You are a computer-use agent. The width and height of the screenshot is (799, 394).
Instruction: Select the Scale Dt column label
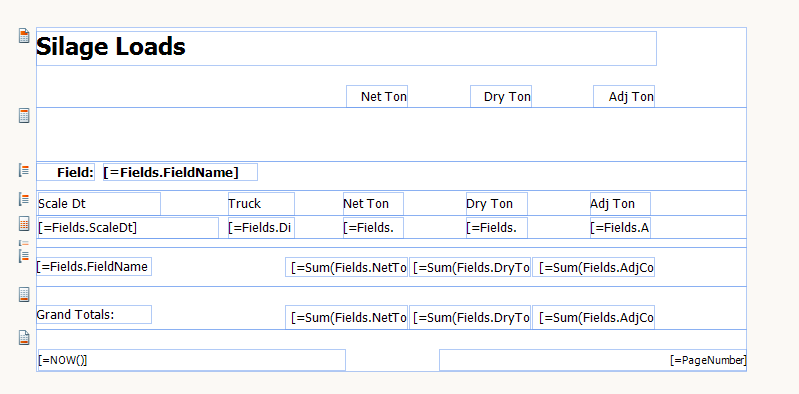point(99,204)
